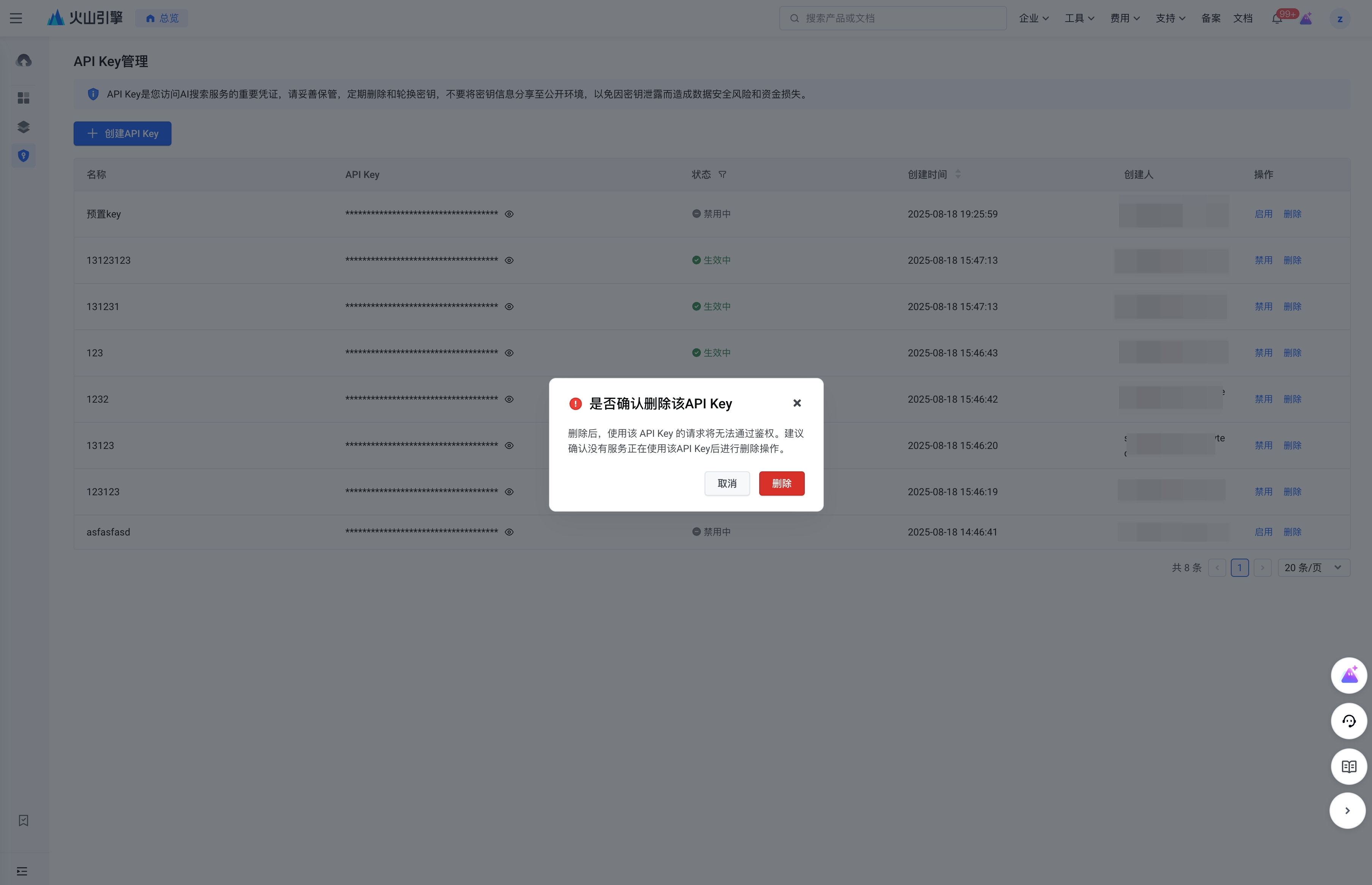This screenshot has width=1372, height=885.
Task: Click the product search input field
Action: tap(892, 18)
